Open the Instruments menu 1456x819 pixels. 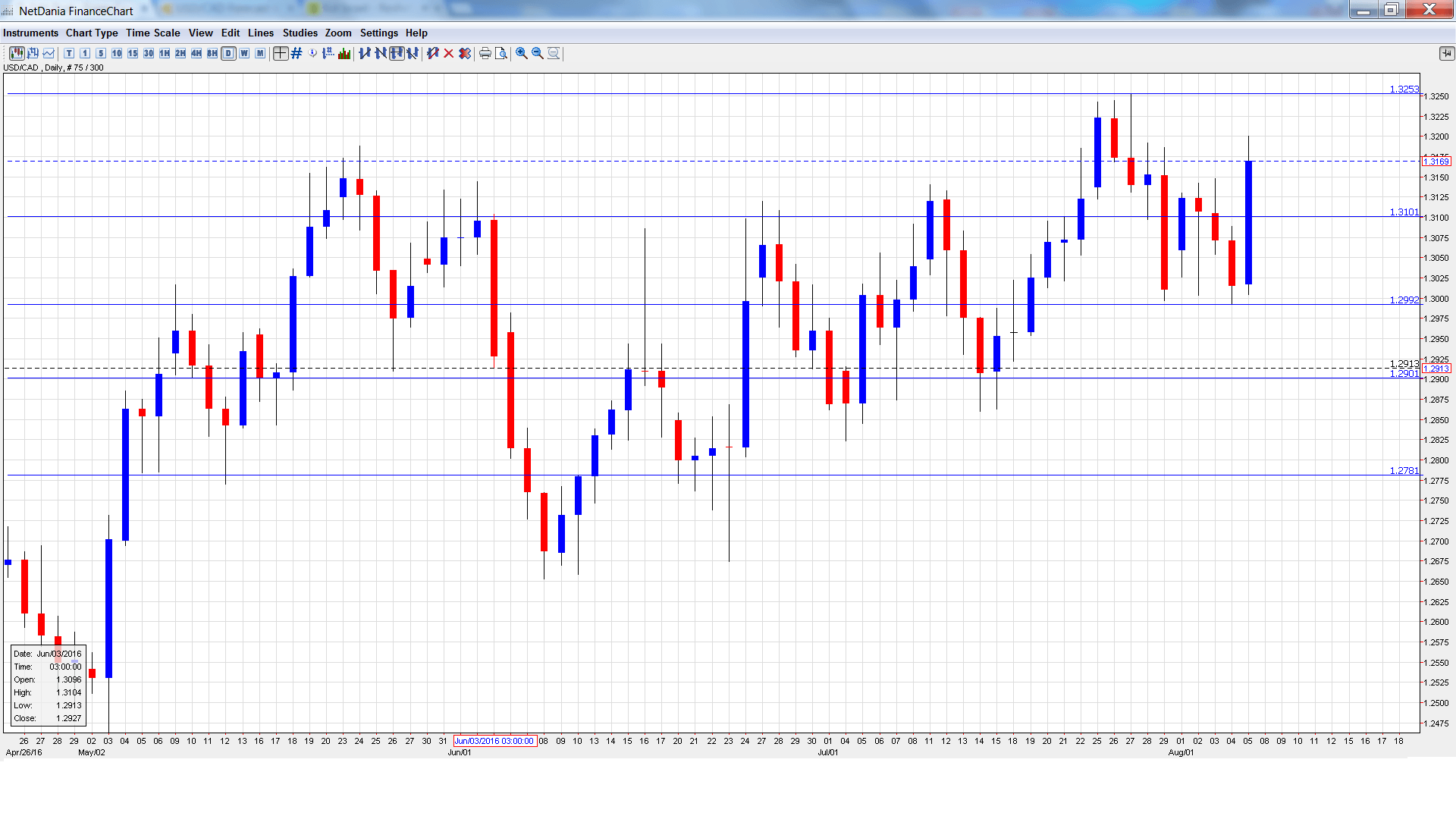pos(30,33)
